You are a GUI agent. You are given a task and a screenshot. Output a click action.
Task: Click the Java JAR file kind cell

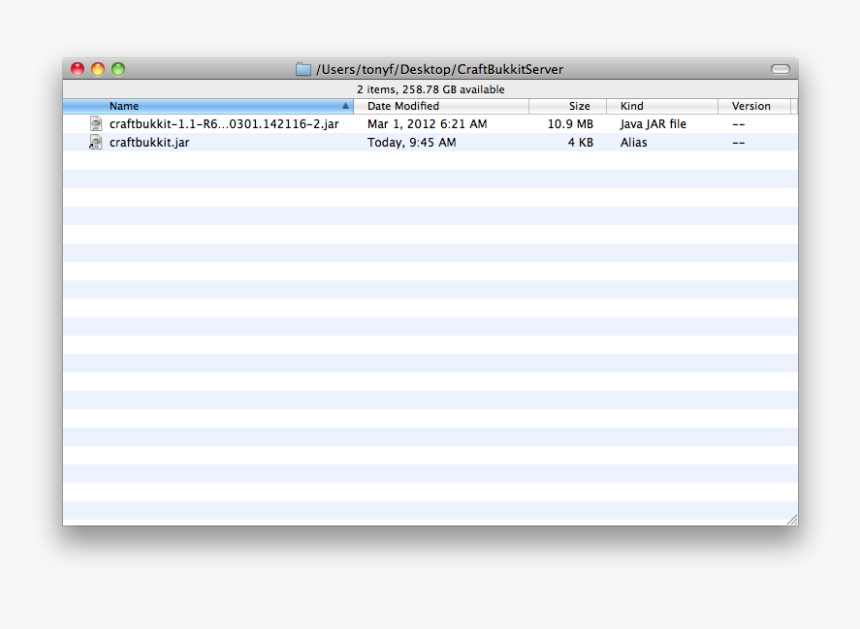coord(653,124)
